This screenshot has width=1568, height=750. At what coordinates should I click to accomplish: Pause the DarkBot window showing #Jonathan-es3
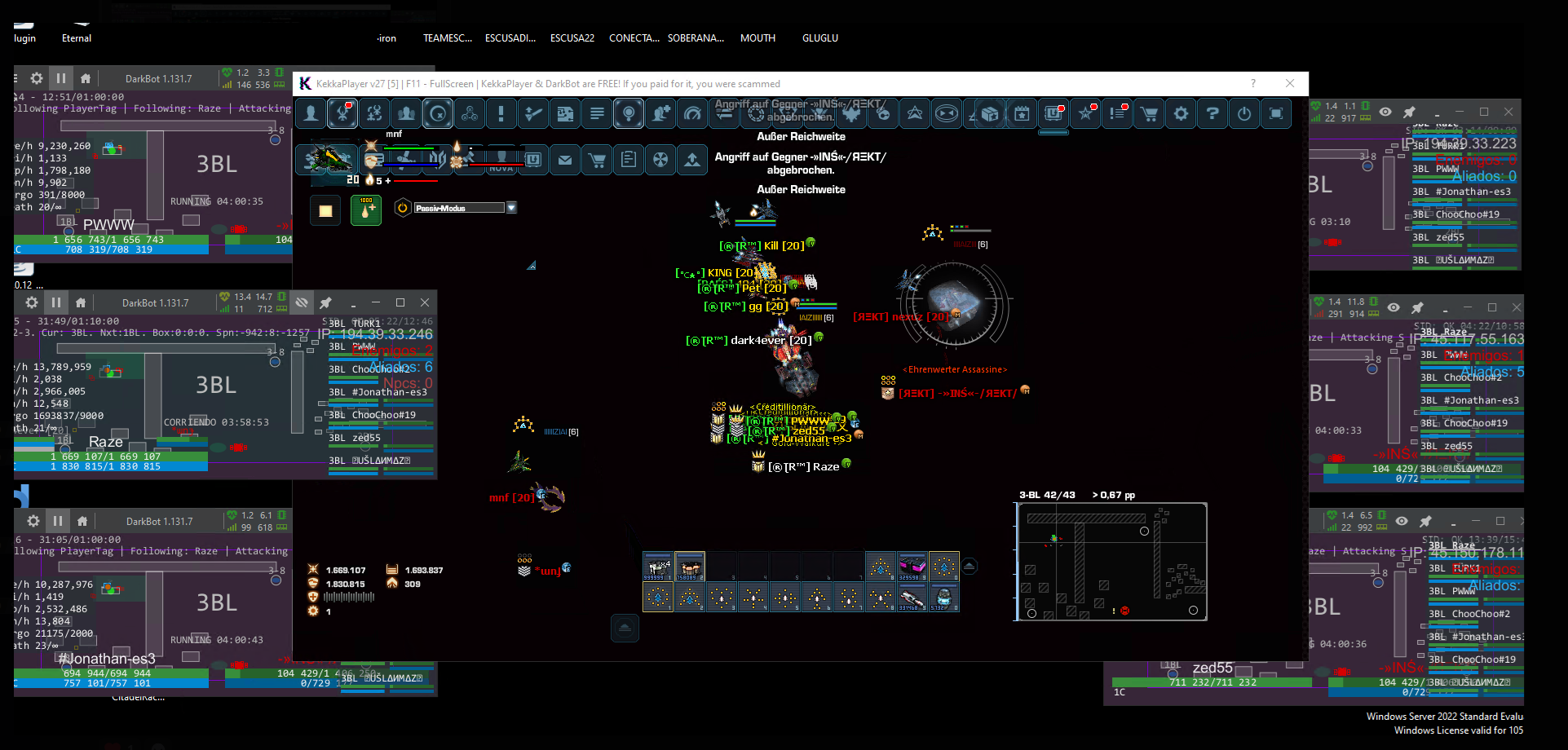pyautogui.click(x=58, y=521)
